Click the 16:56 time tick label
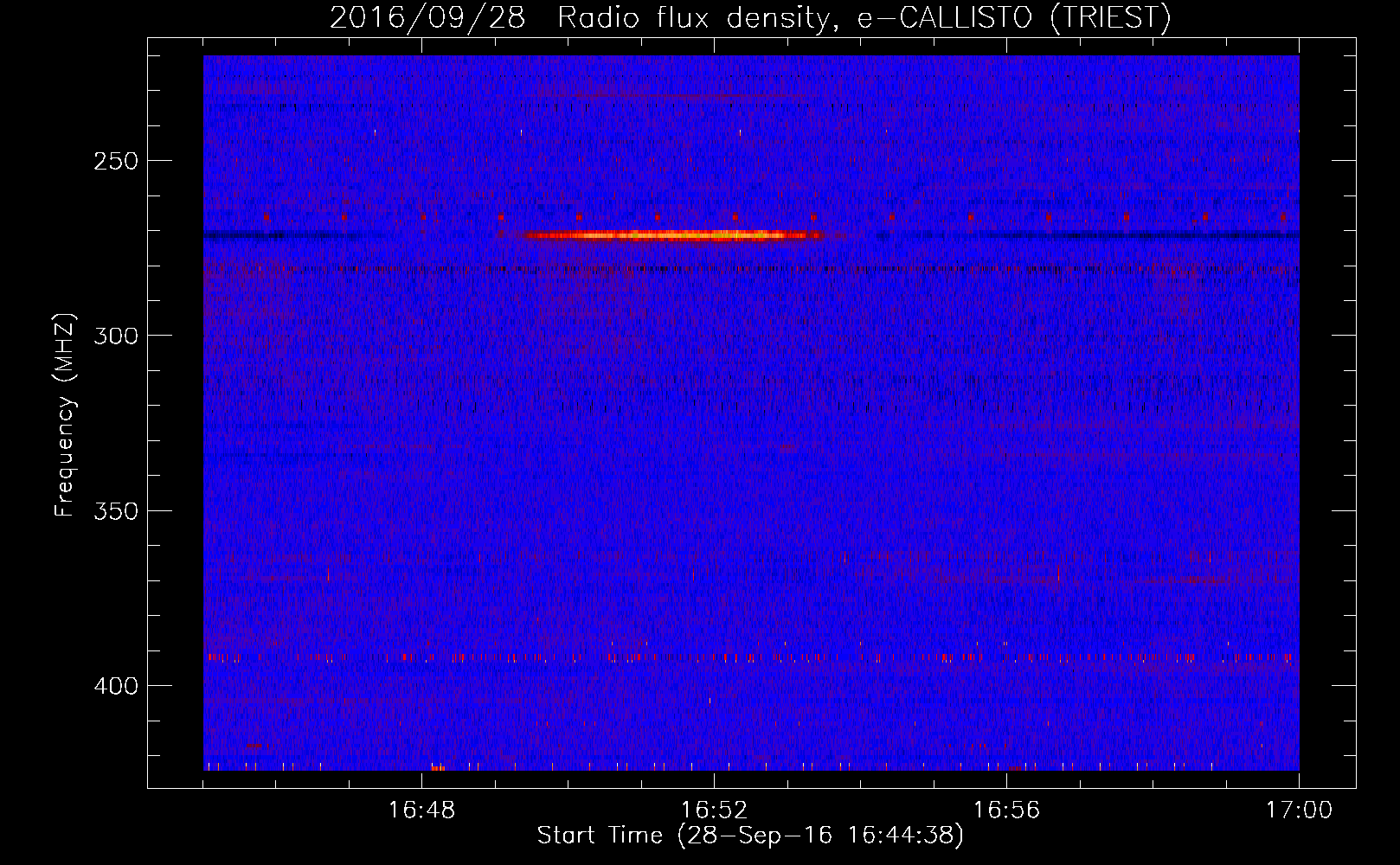The height and width of the screenshot is (865, 1400). point(1006,811)
